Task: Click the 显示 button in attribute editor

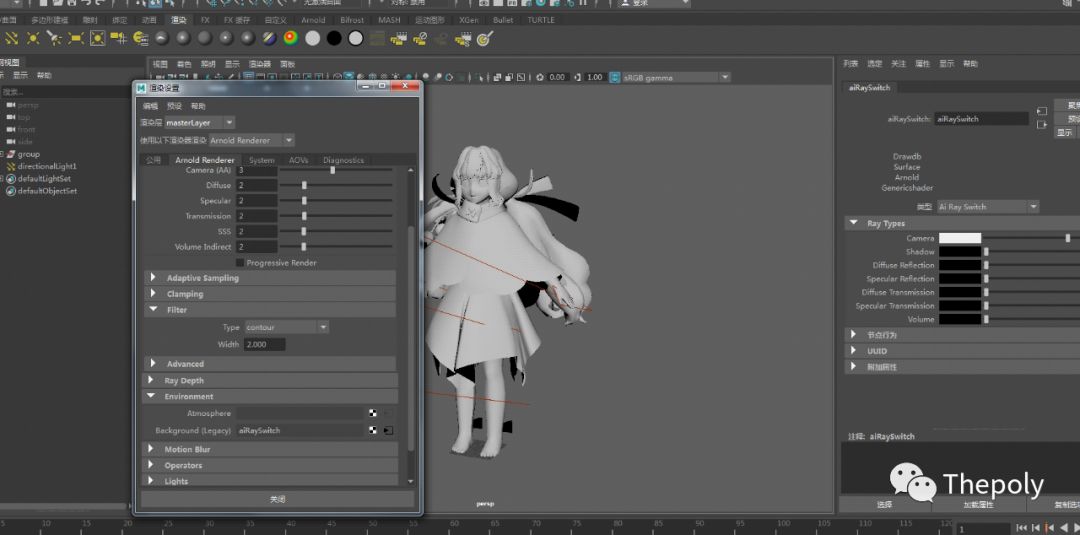Action: pos(1066,132)
